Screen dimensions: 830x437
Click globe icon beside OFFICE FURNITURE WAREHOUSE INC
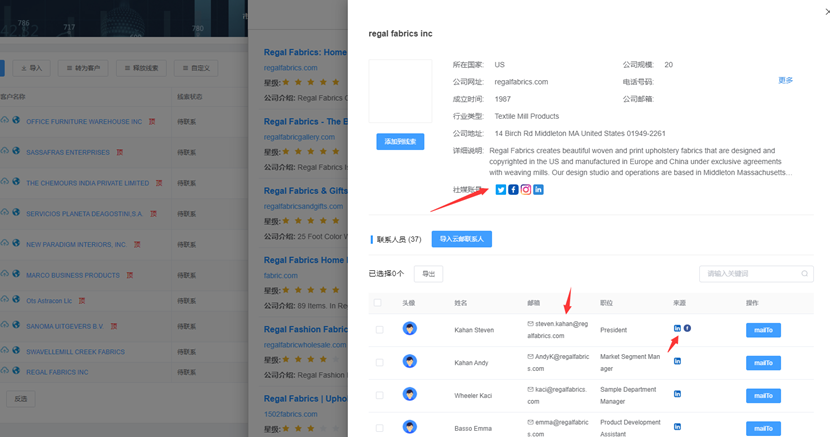[x=16, y=120]
